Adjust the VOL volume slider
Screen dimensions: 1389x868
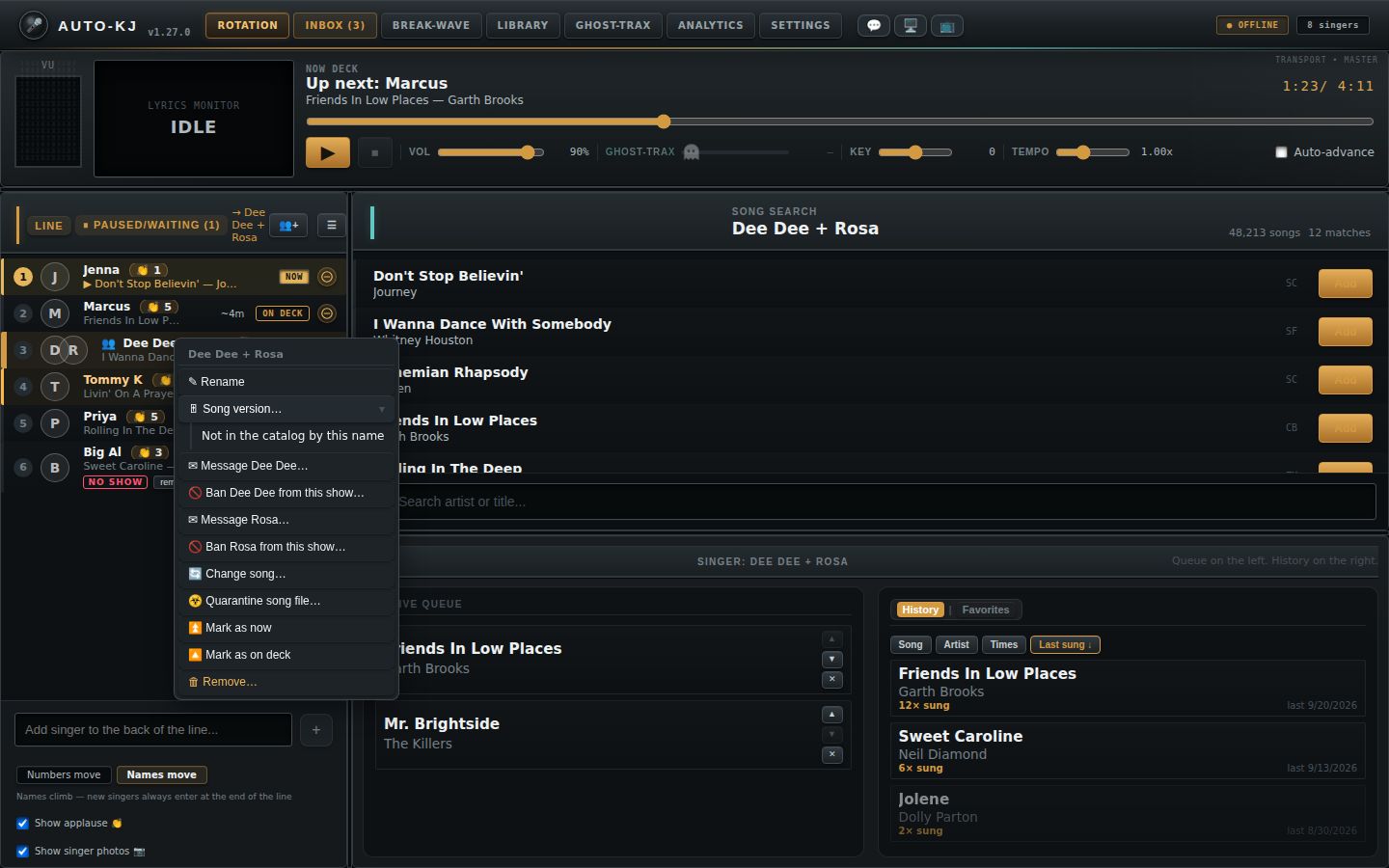click(491, 152)
